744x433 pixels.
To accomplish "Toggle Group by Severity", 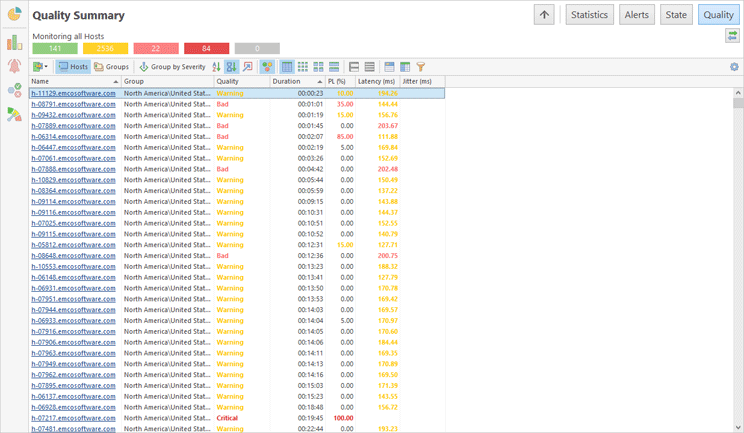I will [172, 67].
